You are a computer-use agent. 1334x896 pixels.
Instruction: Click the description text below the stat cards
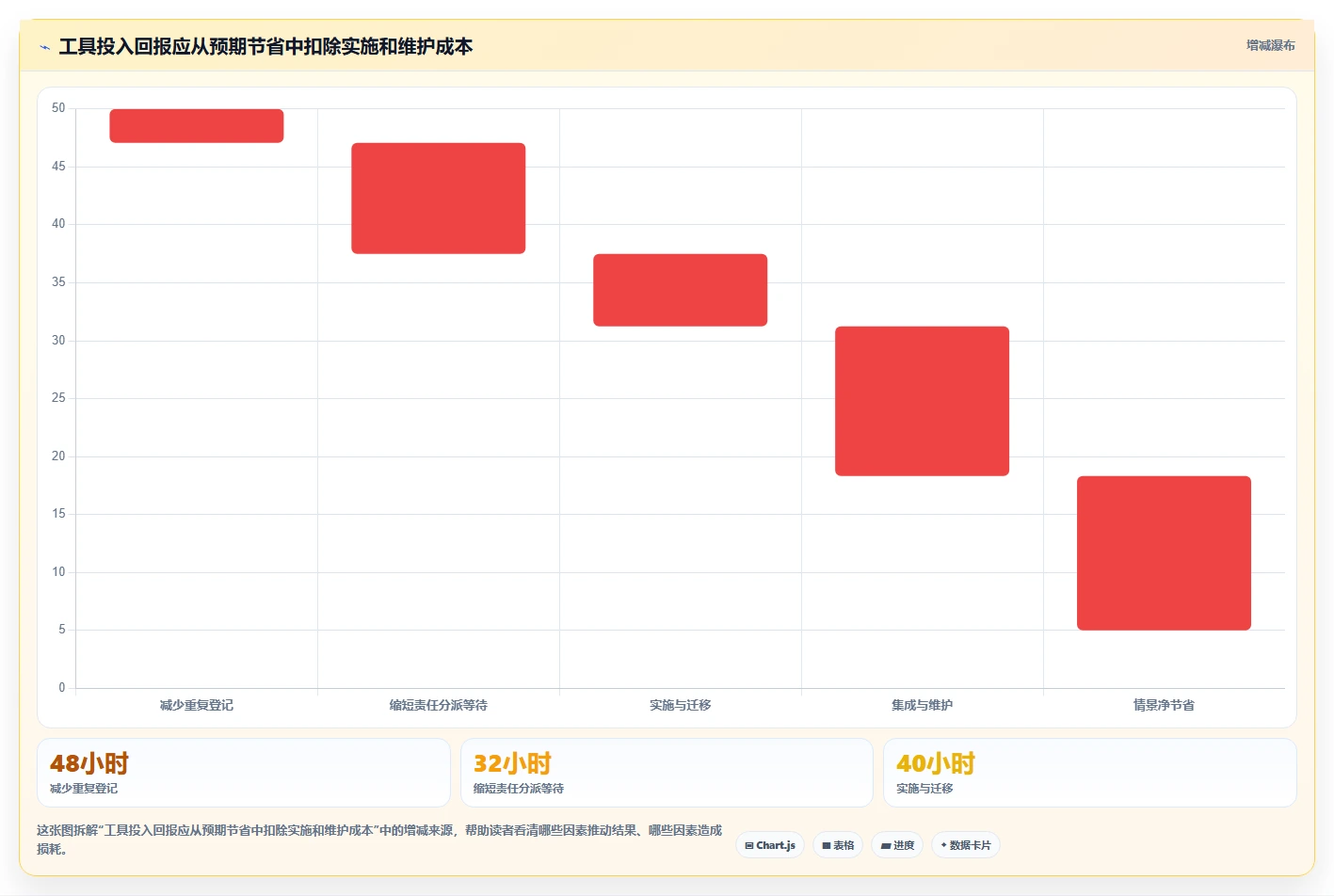coord(379,840)
